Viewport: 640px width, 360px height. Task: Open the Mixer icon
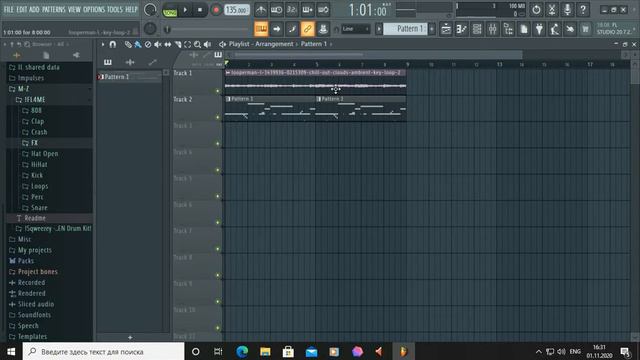(x=493, y=29)
